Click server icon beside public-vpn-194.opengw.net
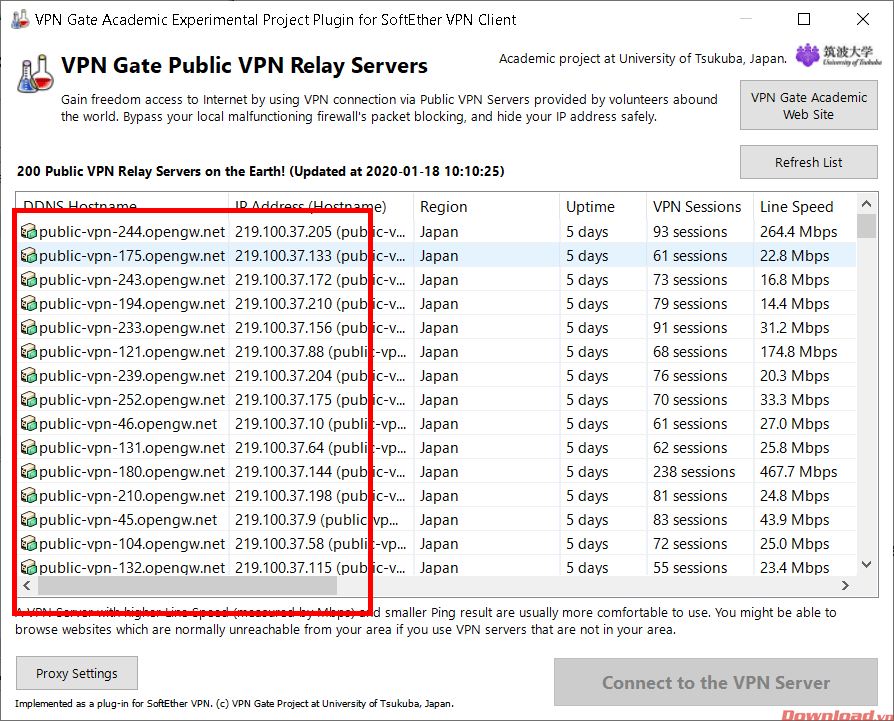The height and width of the screenshot is (721, 894). tap(29, 304)
